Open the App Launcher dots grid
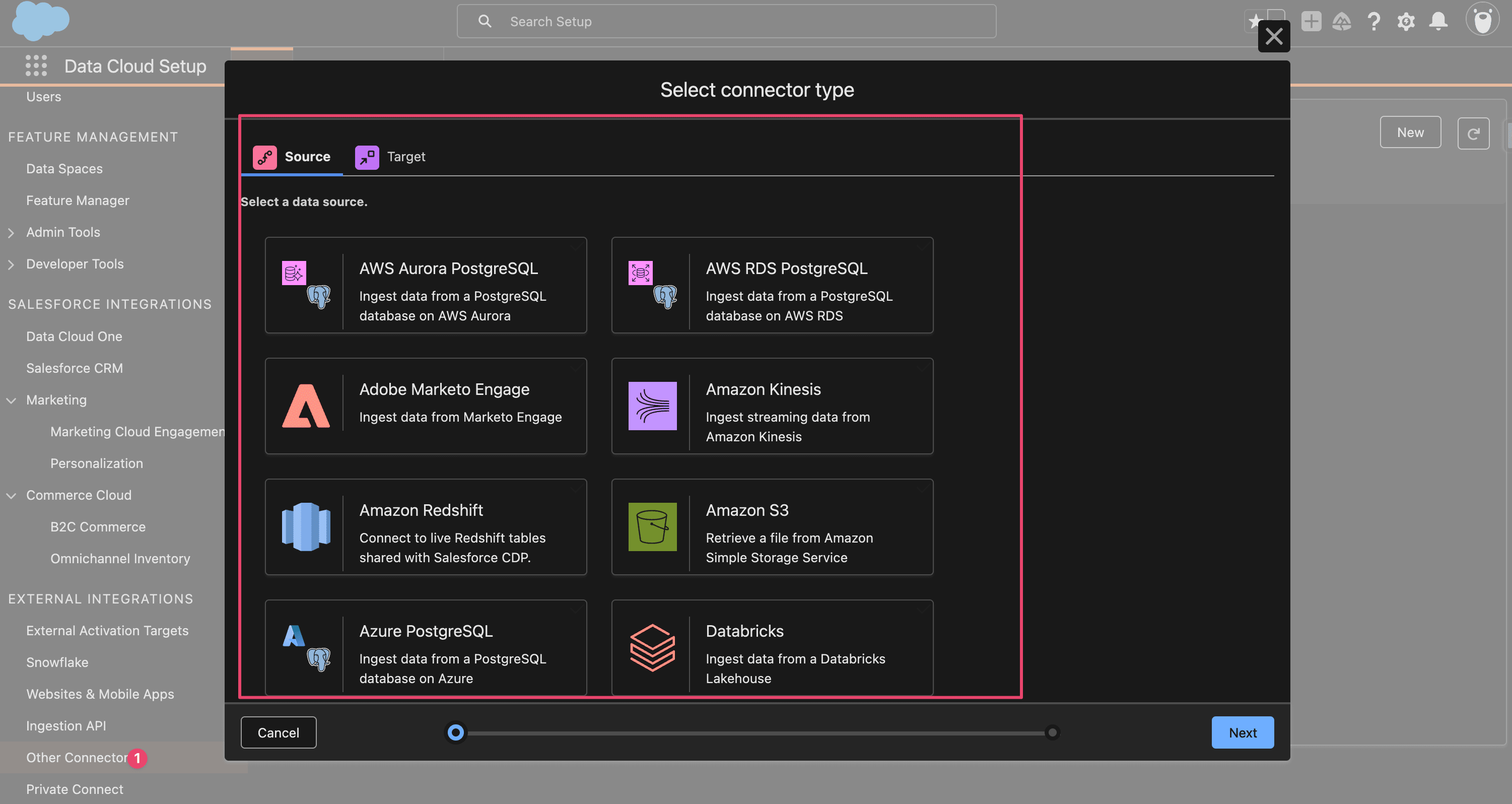The width and height of the screenshot is (1512, 804). [36, 65]
